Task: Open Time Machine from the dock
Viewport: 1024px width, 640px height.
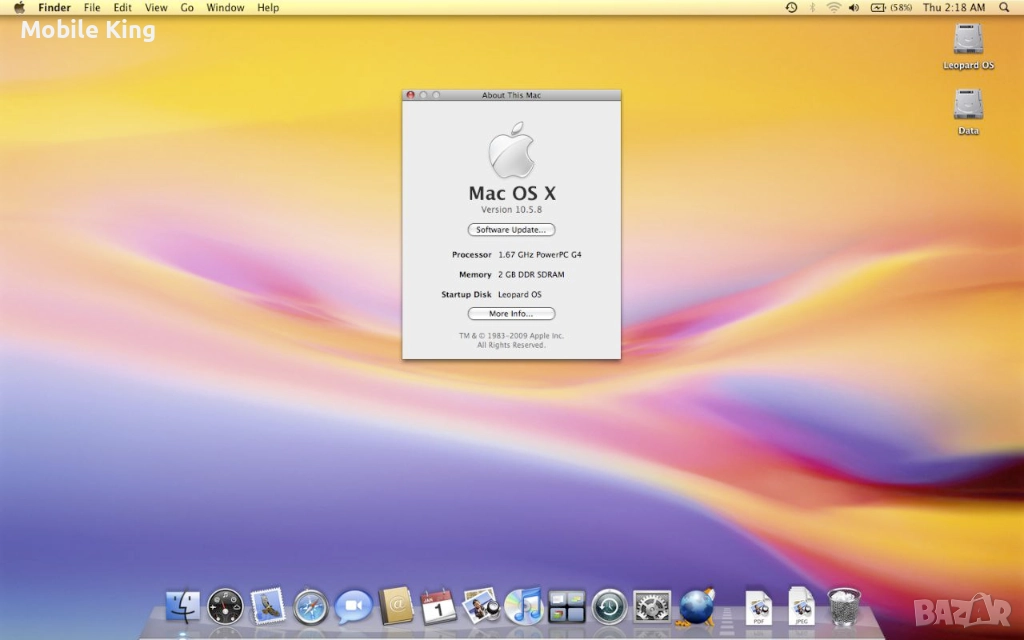Action: coord(609,606)
